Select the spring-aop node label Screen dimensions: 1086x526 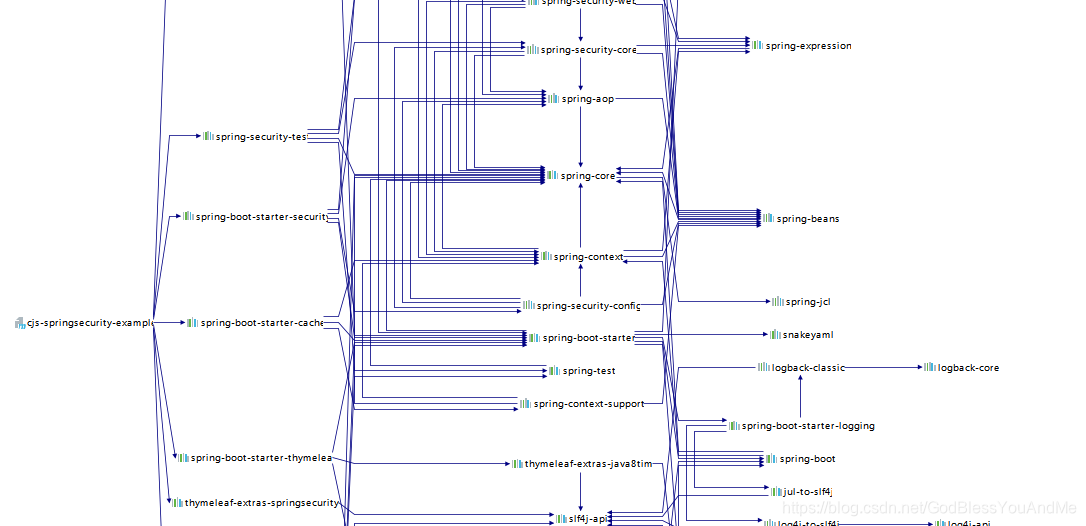(587, 99)
